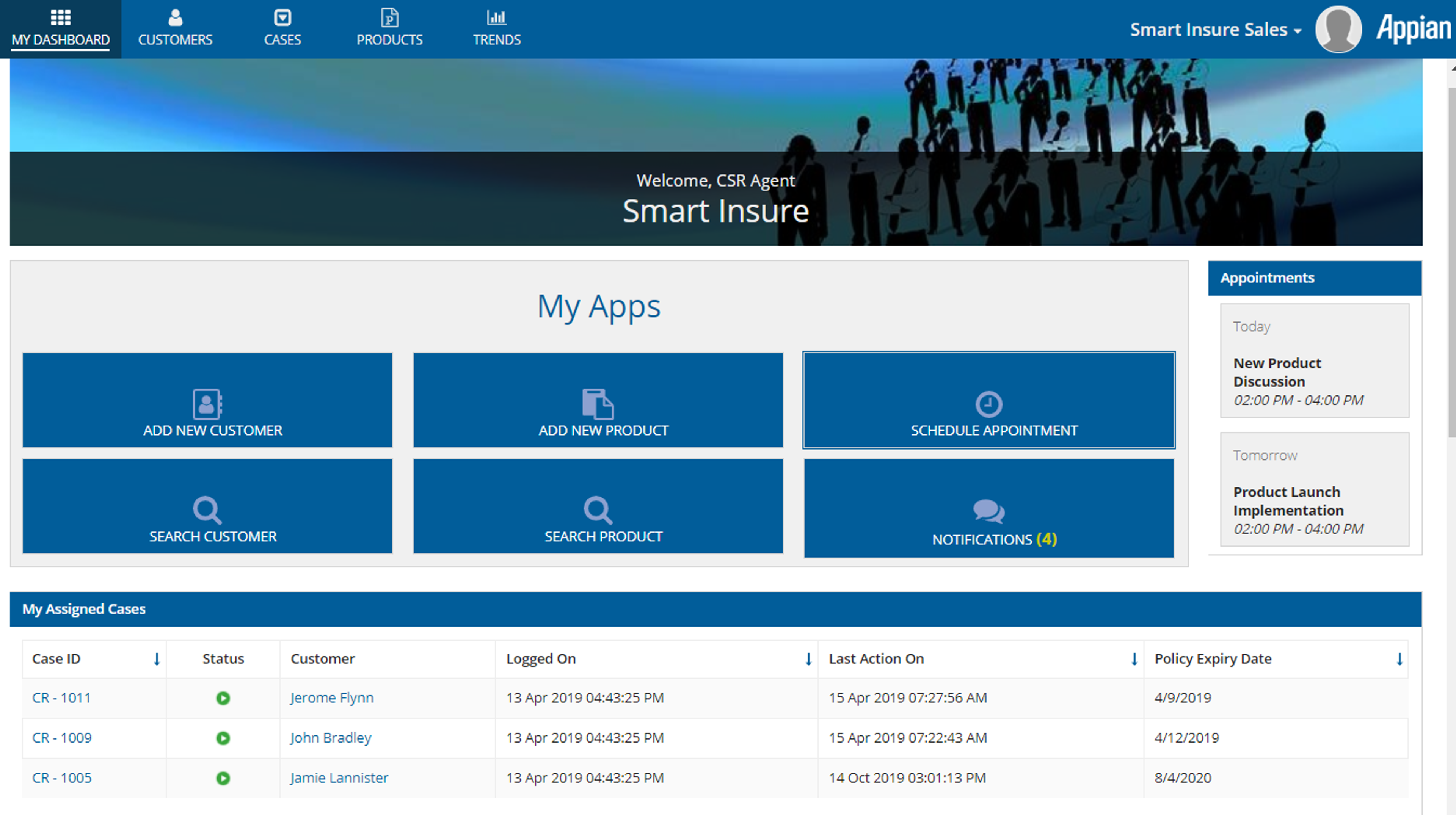
Task: Click SCHEDULE APPOINTMENT label
Action: (x=994, y=430)
